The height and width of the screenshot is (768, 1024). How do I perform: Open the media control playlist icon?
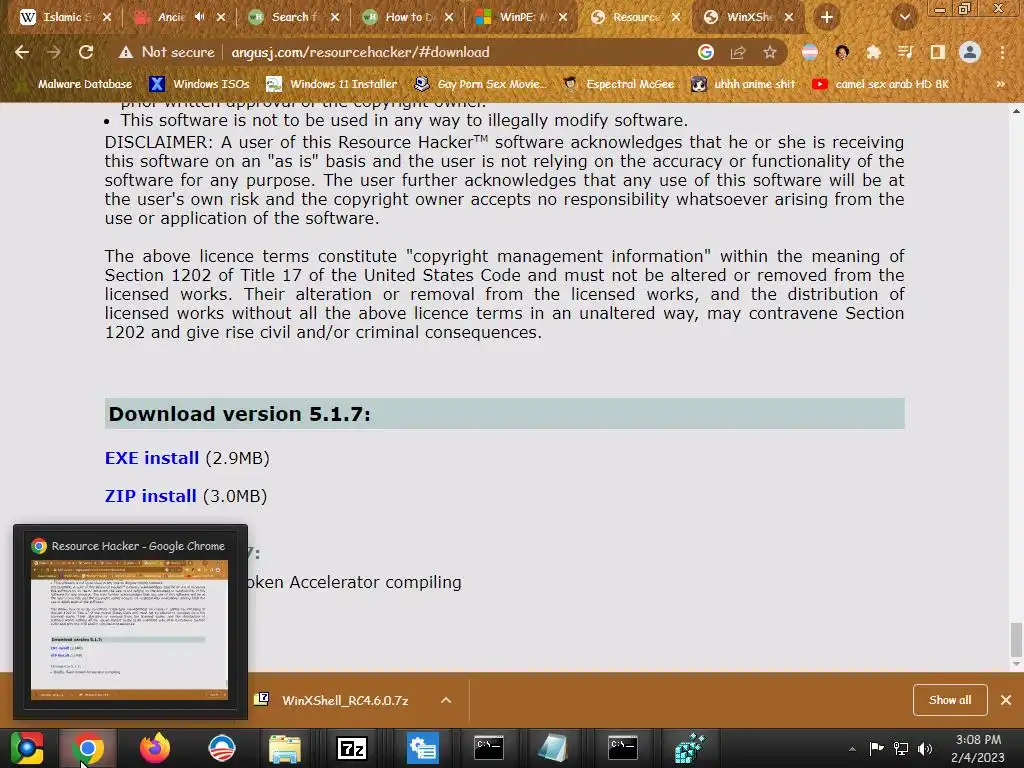[905, 52]
